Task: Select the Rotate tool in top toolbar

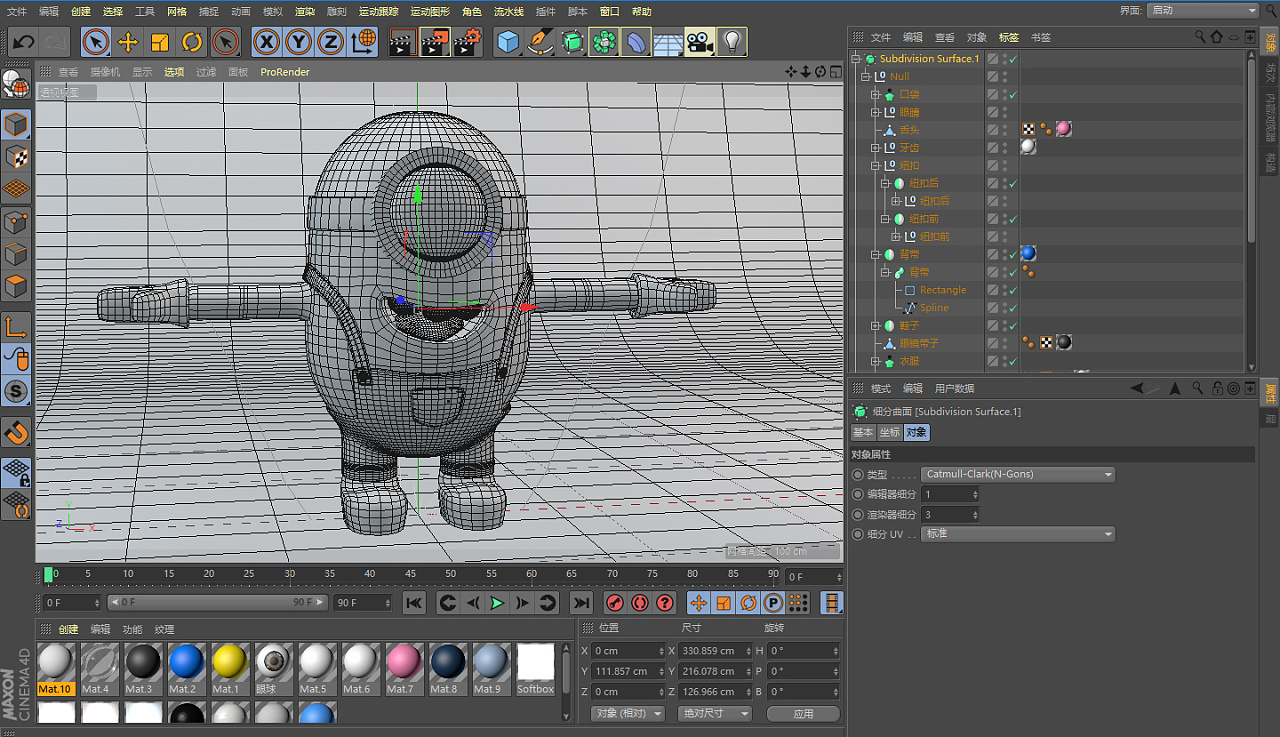Action: click(192, 42)
